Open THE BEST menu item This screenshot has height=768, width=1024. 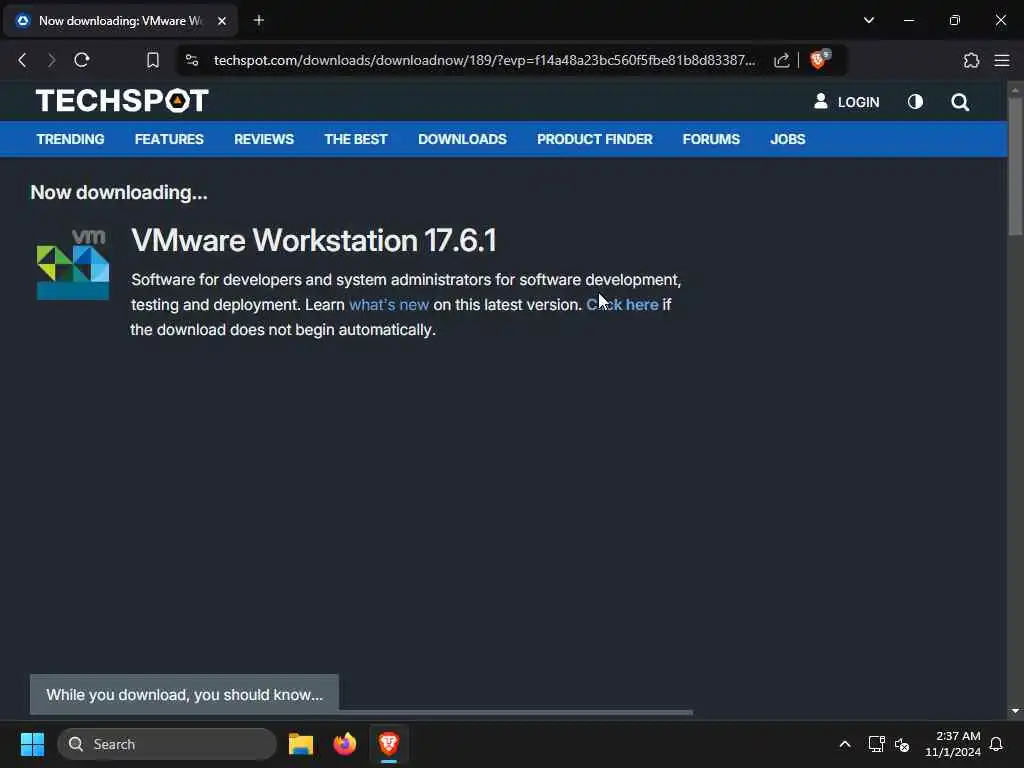pyautogui.click(x=356, y=139)
